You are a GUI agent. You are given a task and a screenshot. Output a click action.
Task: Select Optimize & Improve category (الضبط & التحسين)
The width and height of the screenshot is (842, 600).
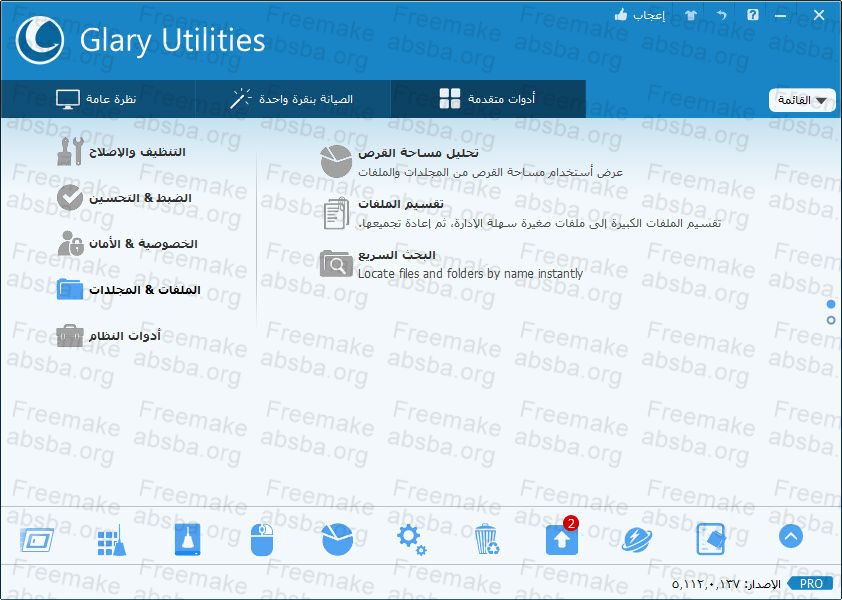click(125, 198)
